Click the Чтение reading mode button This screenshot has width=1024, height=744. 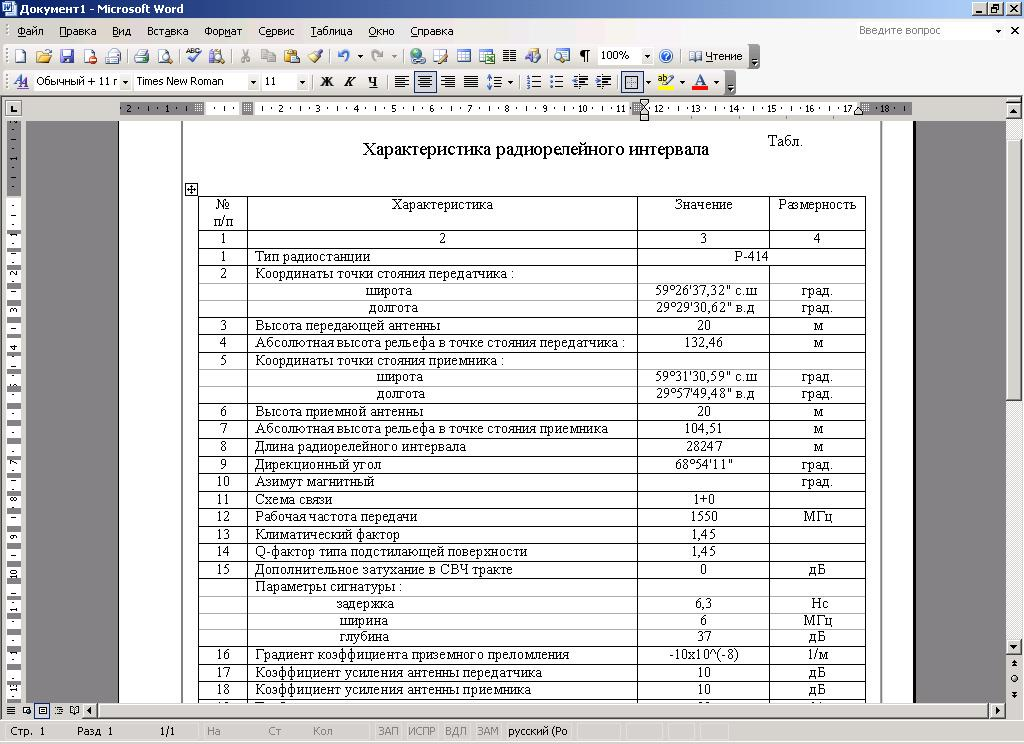point(716,56)
